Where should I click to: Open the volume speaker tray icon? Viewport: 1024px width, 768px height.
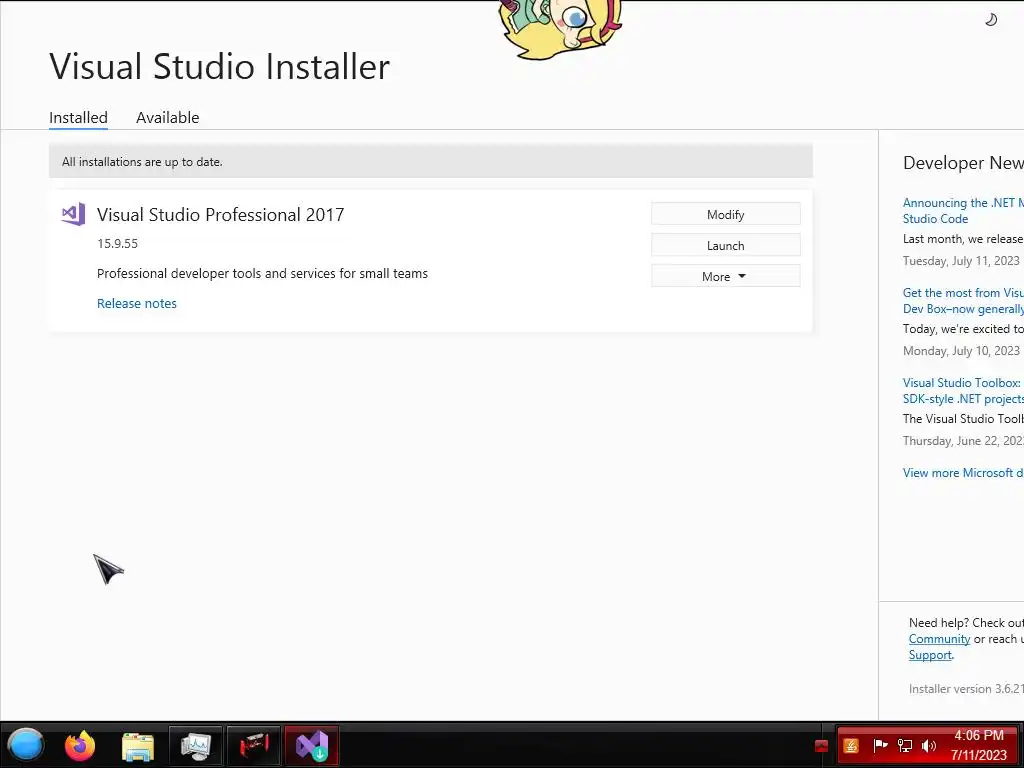tap(929, 745)
